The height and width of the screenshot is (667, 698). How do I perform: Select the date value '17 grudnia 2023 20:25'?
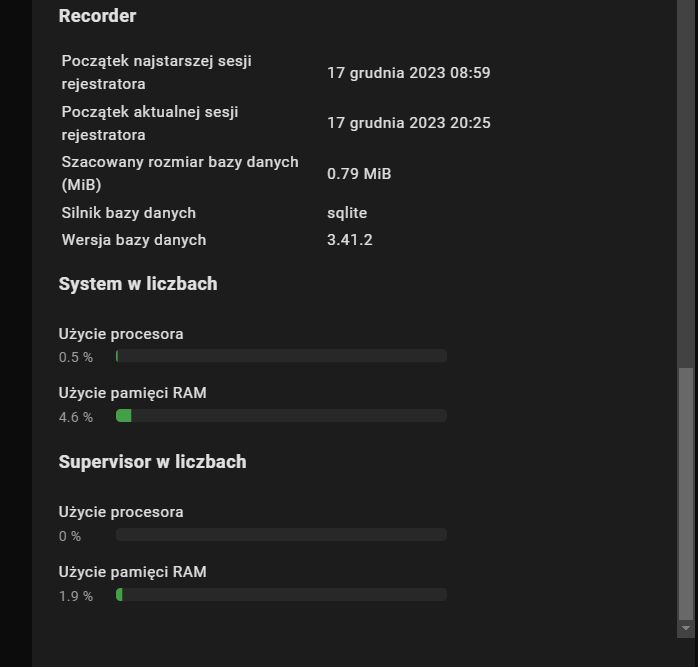click(409, 123)
